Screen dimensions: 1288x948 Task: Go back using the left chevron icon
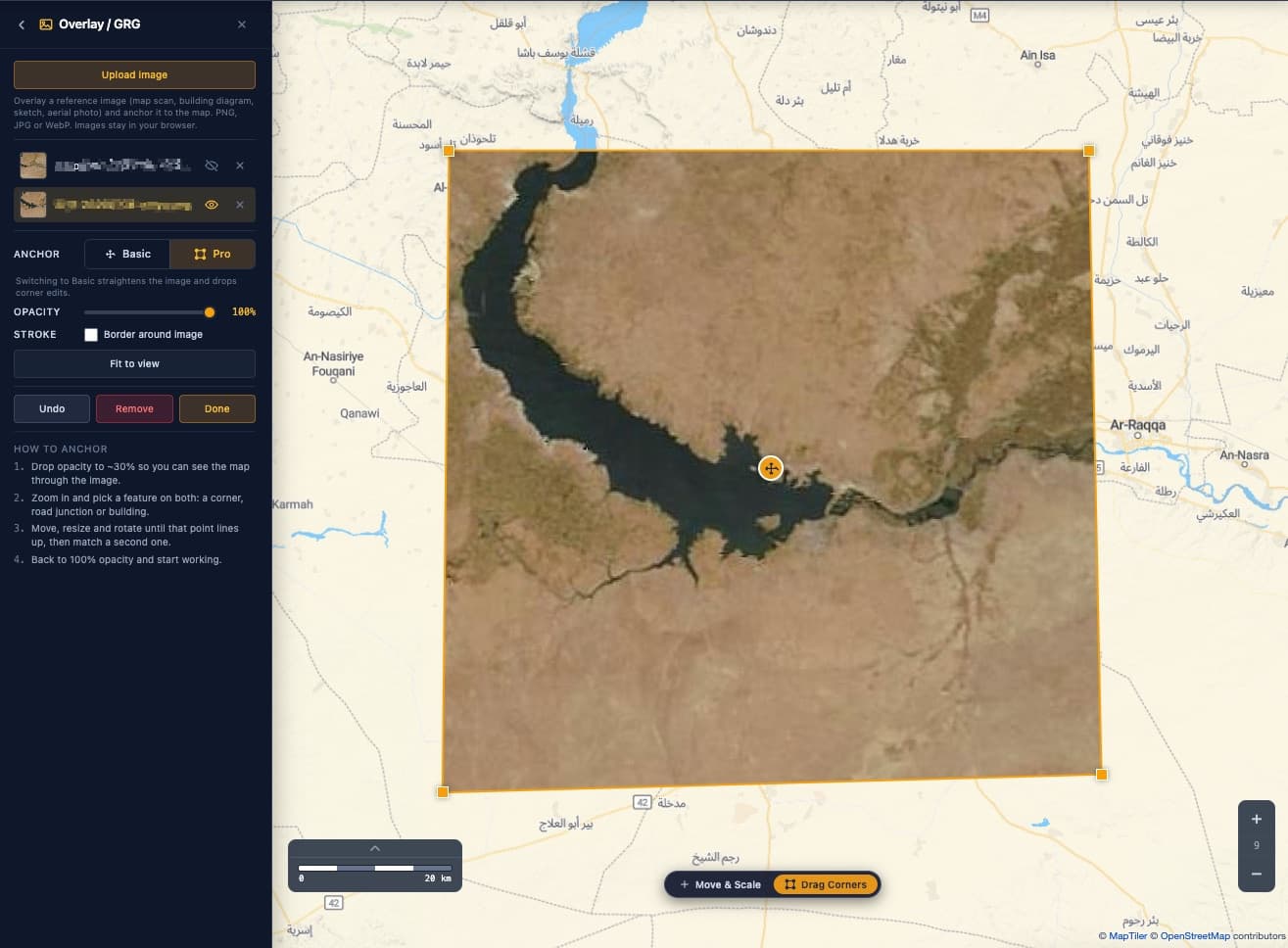22,24
